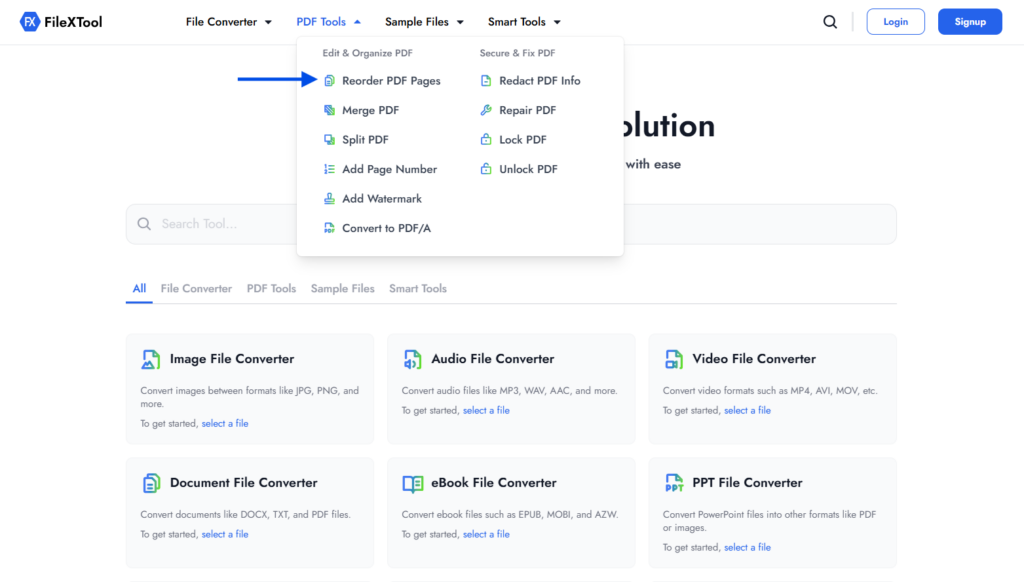Click the Lock PDF padlock icon
Screen dimensions: 1024x582
(486, 140)
